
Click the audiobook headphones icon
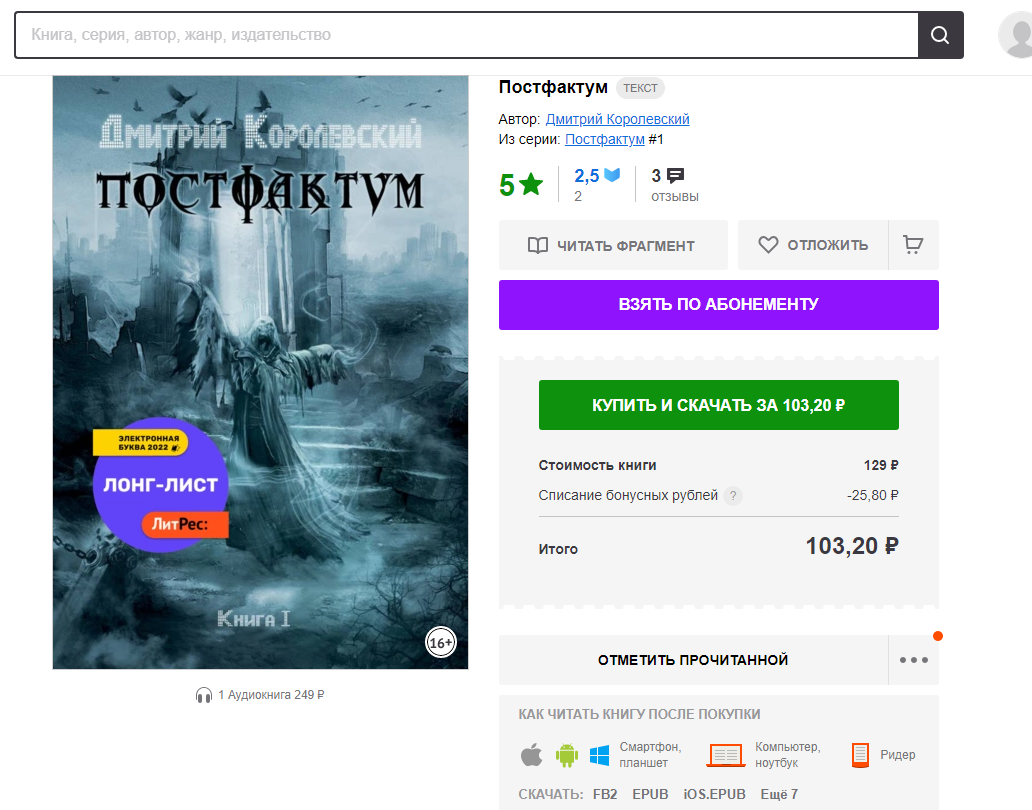[x=203, y=695]
